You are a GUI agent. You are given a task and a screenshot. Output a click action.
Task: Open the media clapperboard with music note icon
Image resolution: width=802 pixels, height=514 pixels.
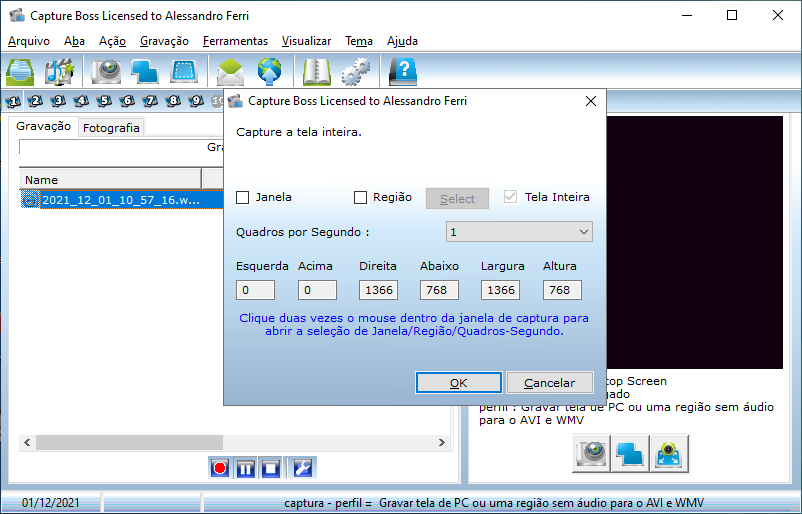click(59, 72)
